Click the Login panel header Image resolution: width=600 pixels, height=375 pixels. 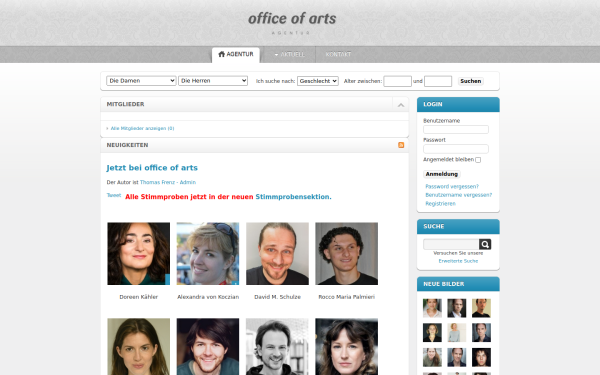click(x=458, y=104)
